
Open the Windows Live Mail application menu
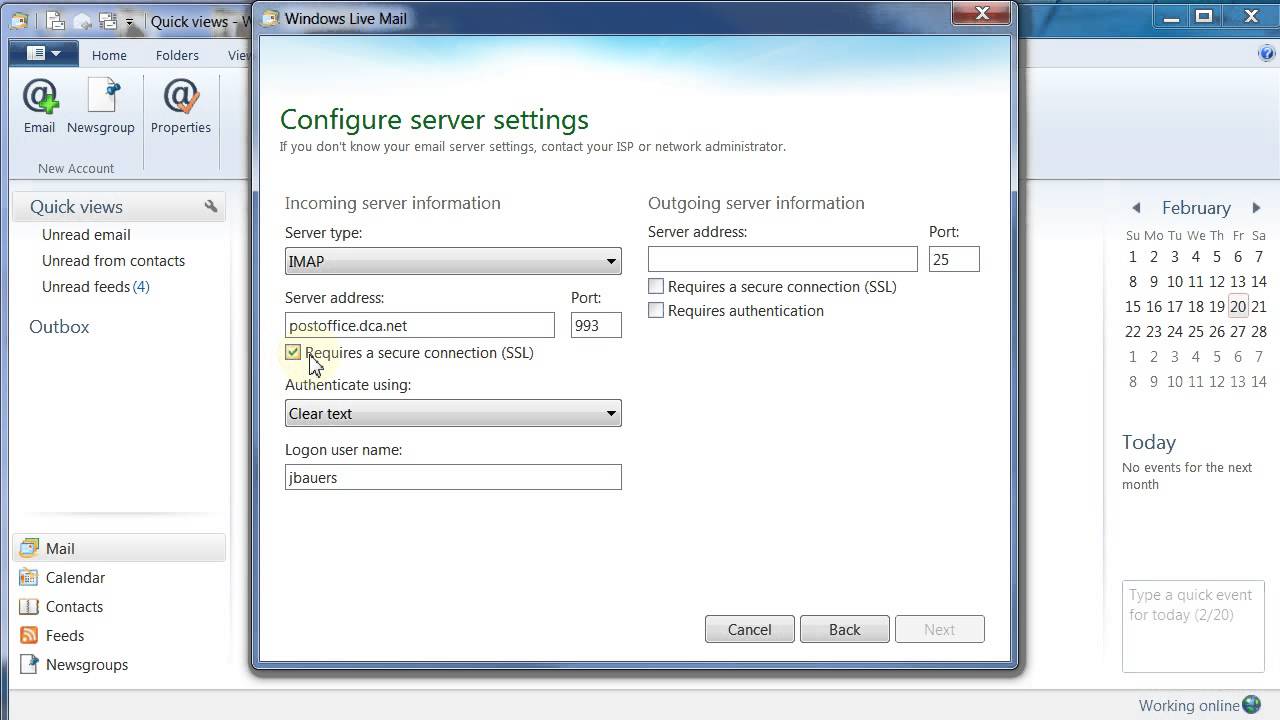43,54
